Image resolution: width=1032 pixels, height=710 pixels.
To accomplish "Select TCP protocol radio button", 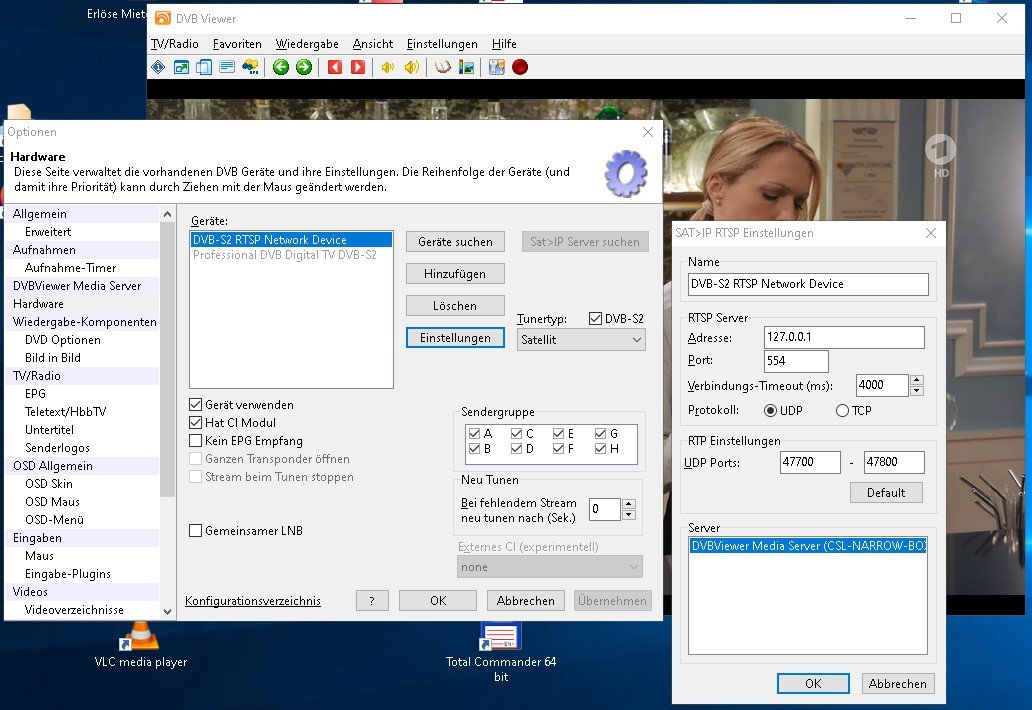I will pyautogui.click(x=842, y=411).
